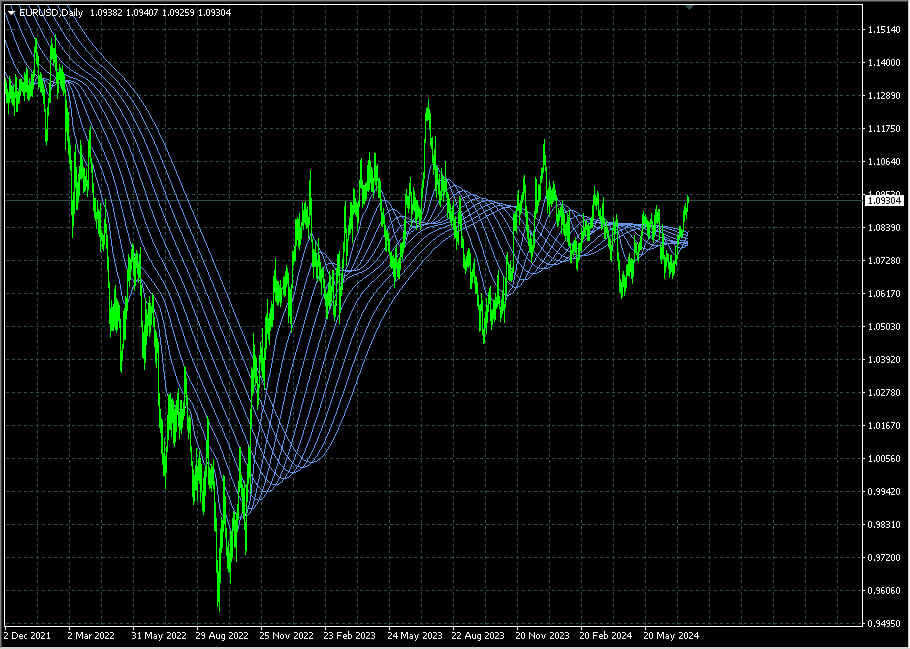Click the 2 Dec 2021 date label
Screen dimensions: 910x649
click(x=27, y=636)
